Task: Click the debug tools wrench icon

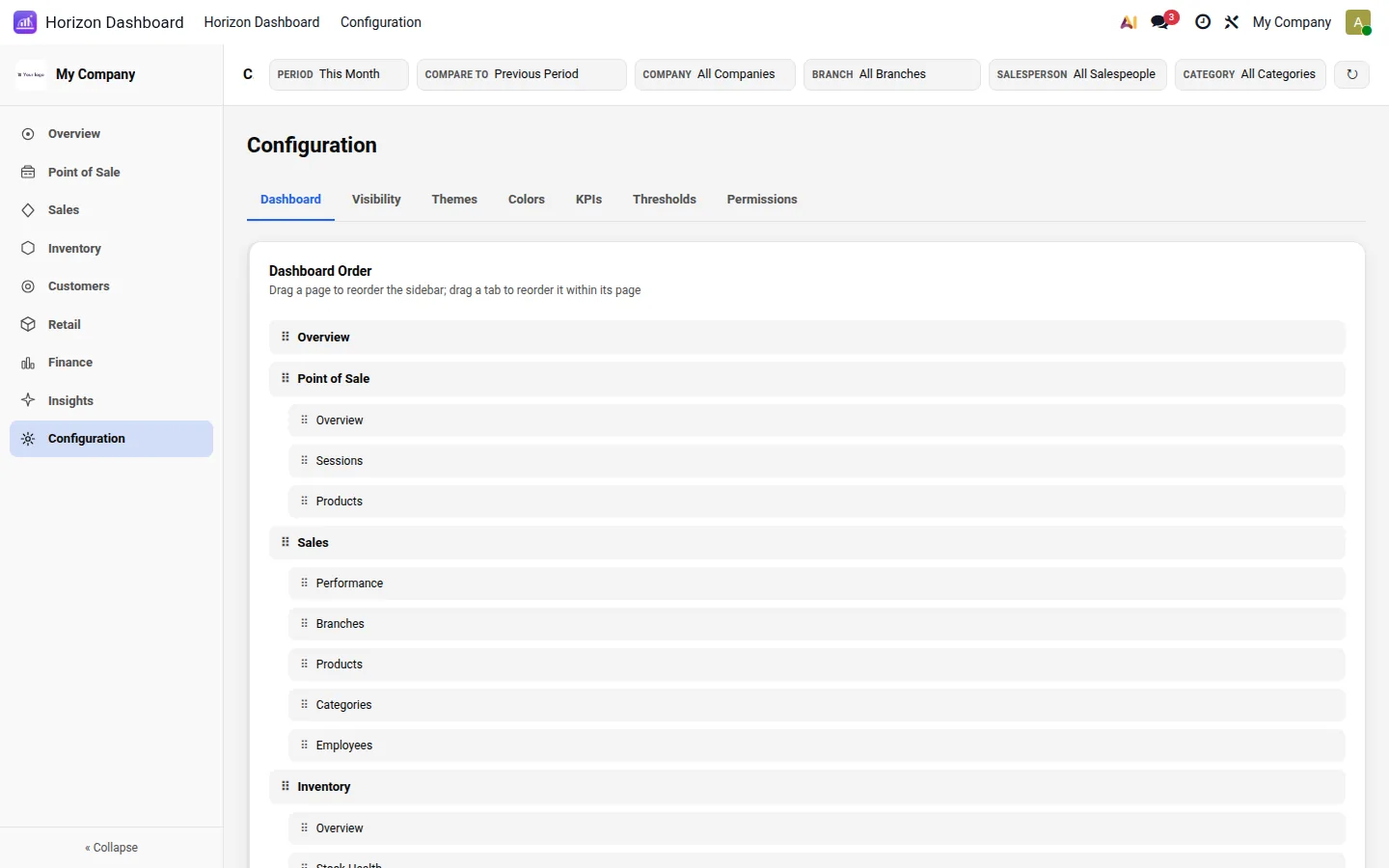Action: (x=1232, y=22)
